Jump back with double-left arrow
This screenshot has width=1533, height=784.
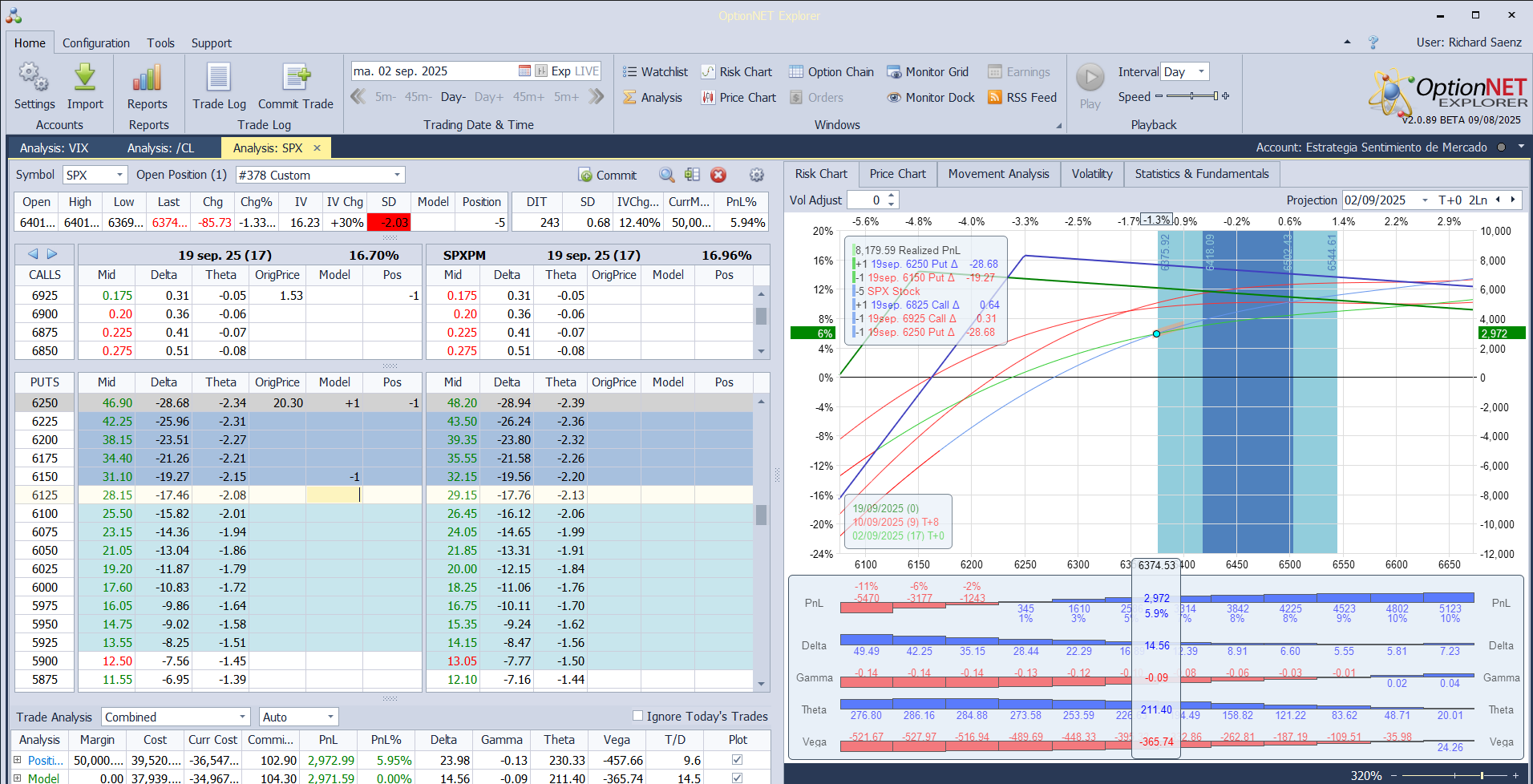point(358,97)
